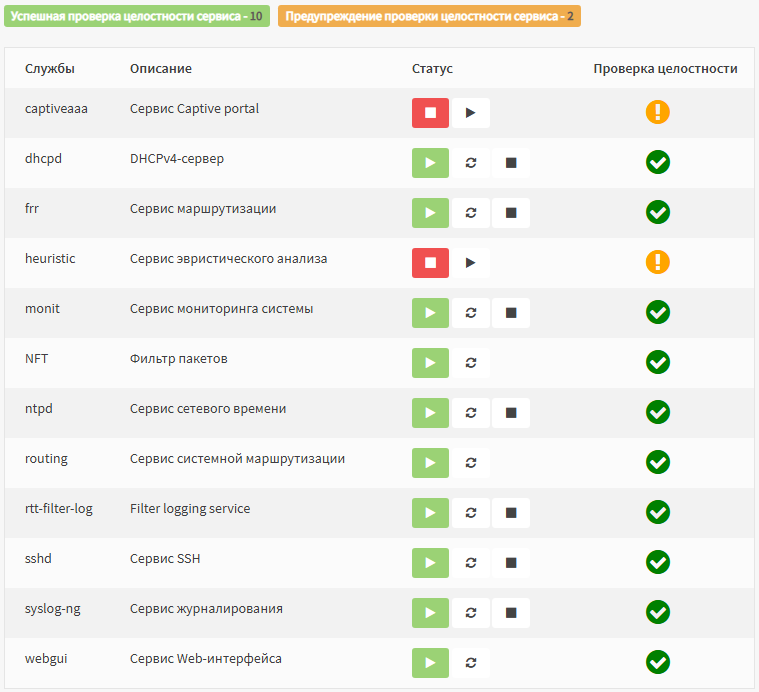Start the captiveaaa service

pos(471,113)
